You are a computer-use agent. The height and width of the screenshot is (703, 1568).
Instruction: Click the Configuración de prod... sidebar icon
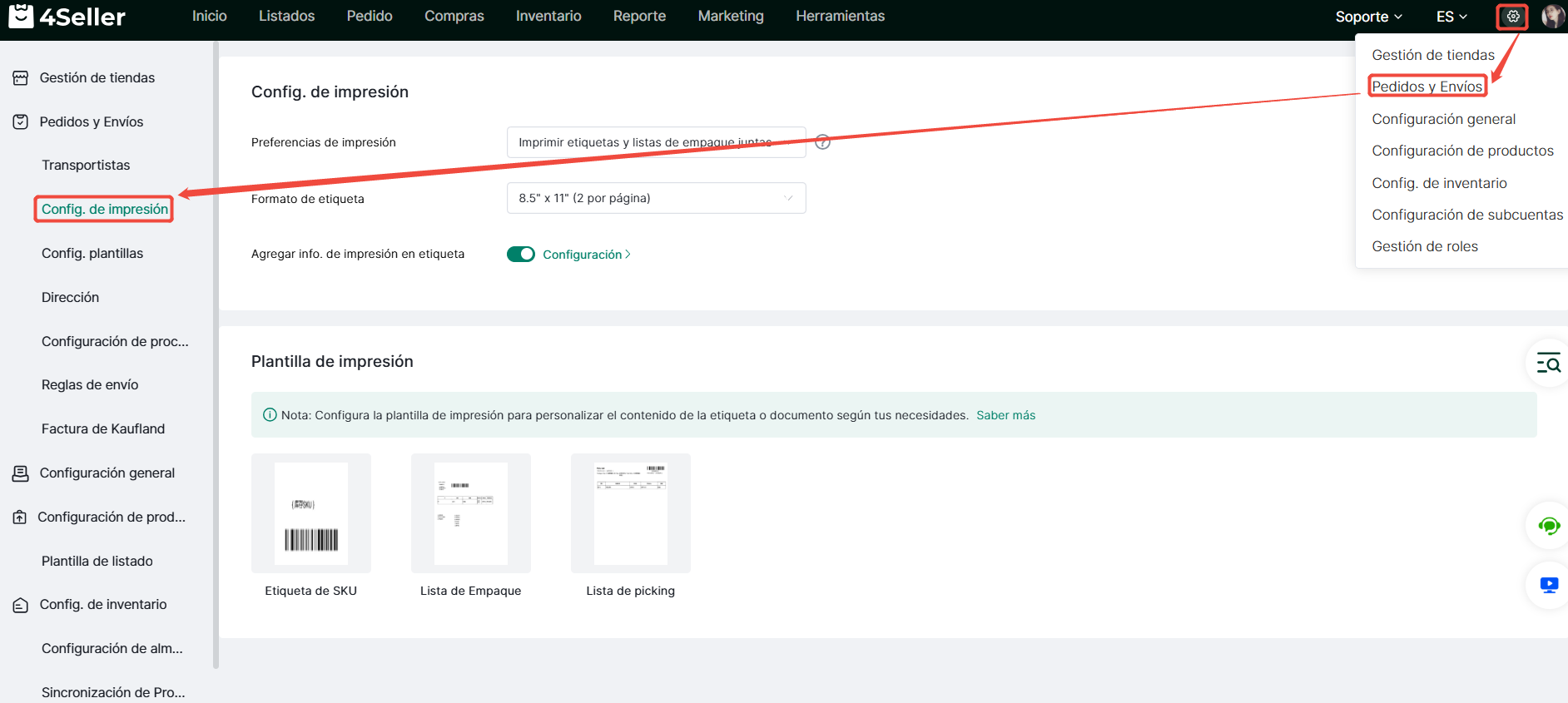(20, 517)
